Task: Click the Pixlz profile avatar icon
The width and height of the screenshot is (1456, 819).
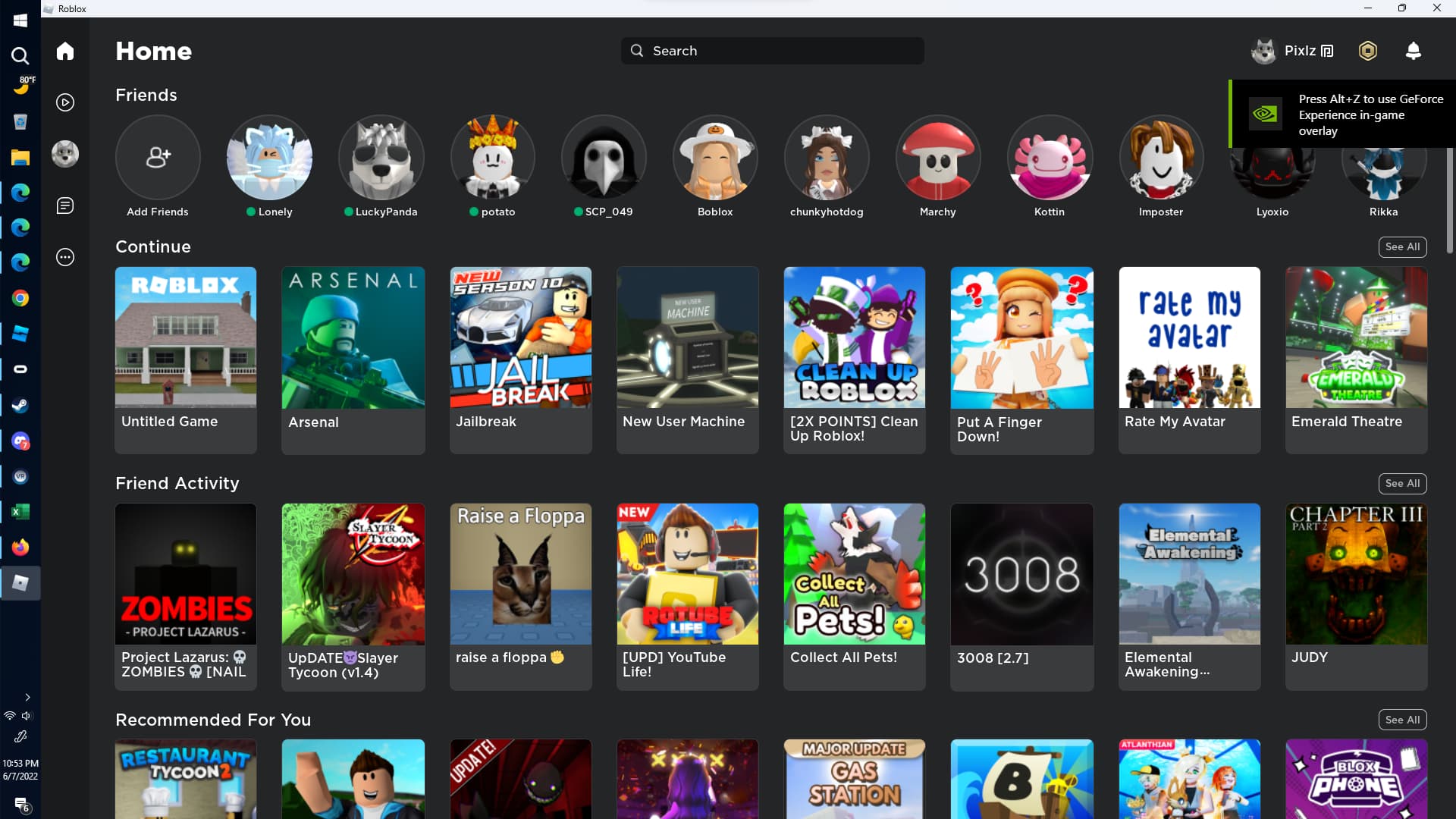Action: tap(1263, 51)
